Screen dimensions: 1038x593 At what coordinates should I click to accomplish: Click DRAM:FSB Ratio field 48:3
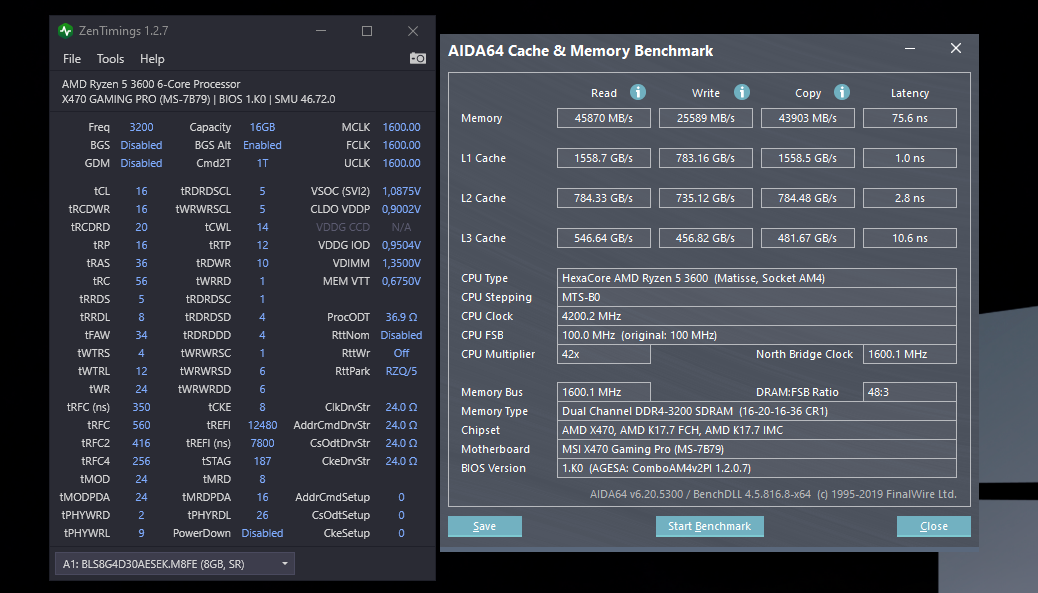click(x=910, y=392)
